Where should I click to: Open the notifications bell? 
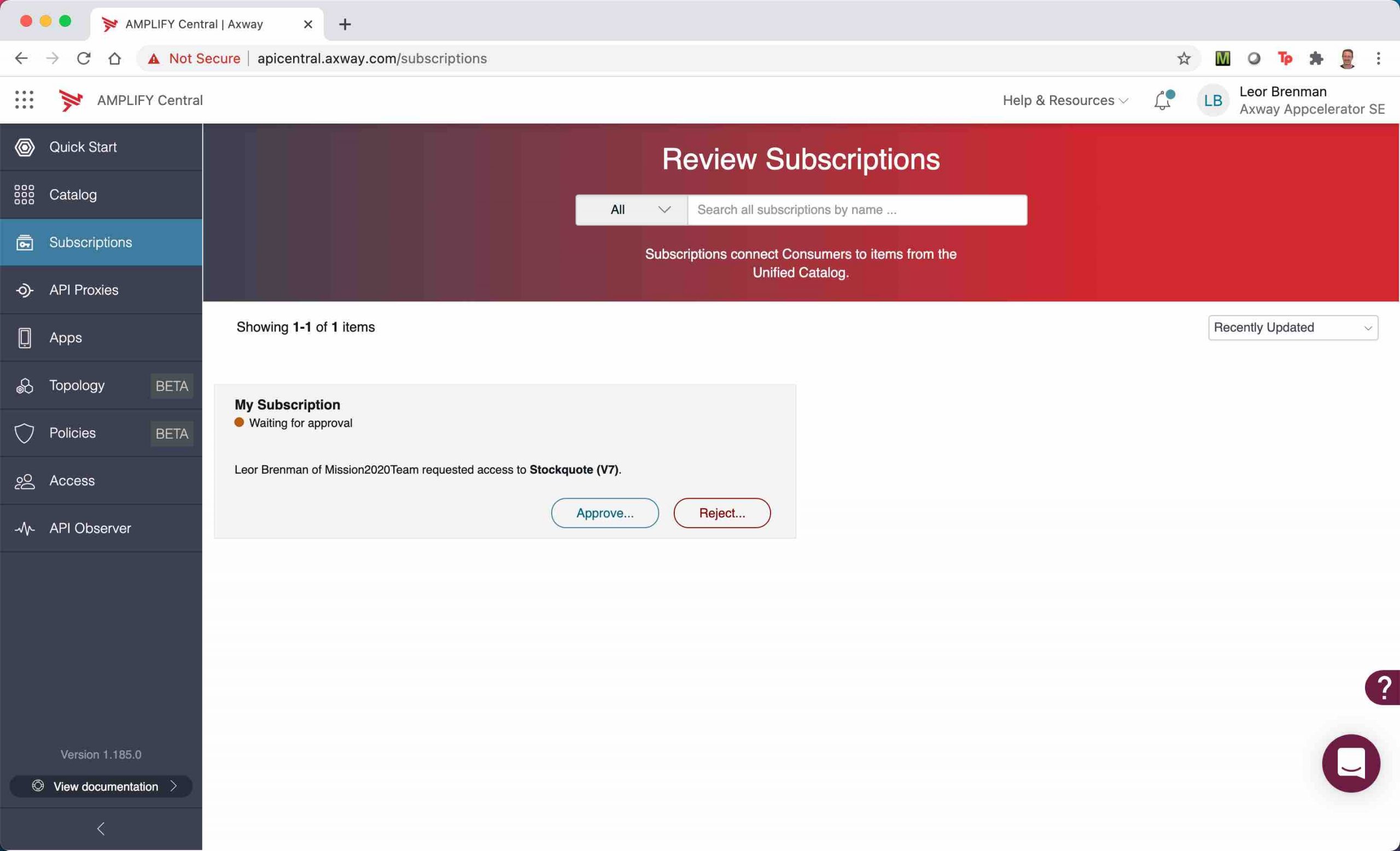point(1163,100)
